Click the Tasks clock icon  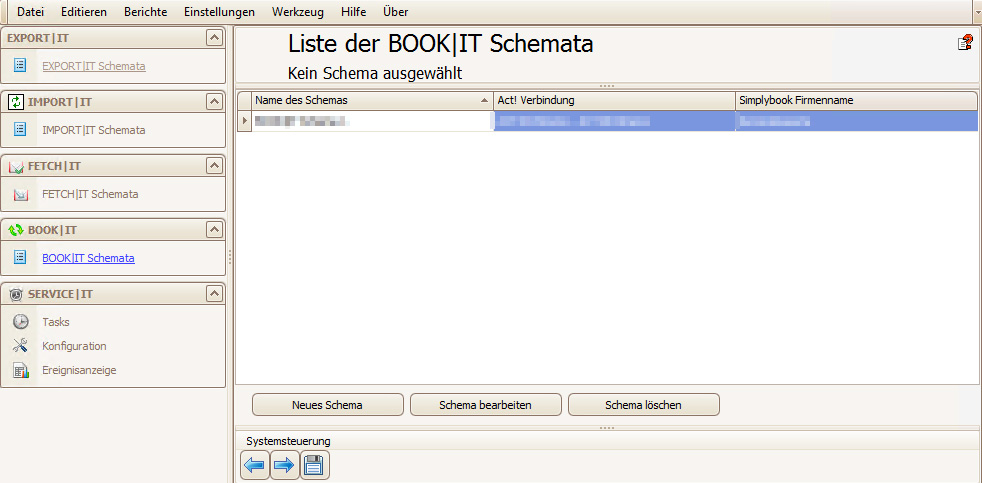pyautogui.click(x=21, y=322)
